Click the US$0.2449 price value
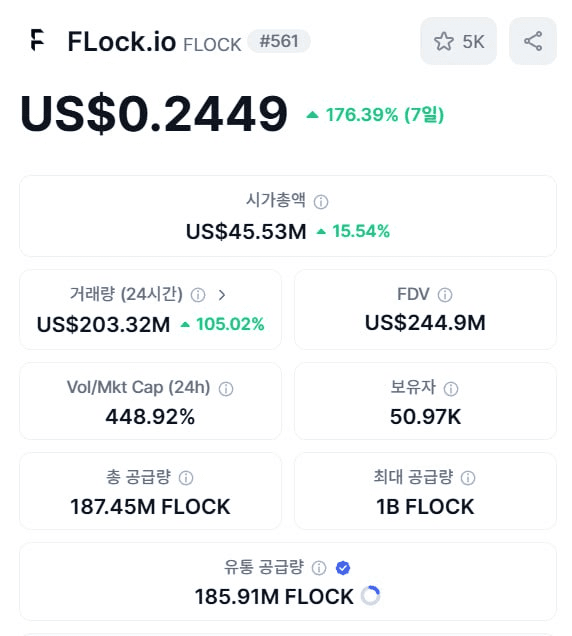 coord(154,113)
